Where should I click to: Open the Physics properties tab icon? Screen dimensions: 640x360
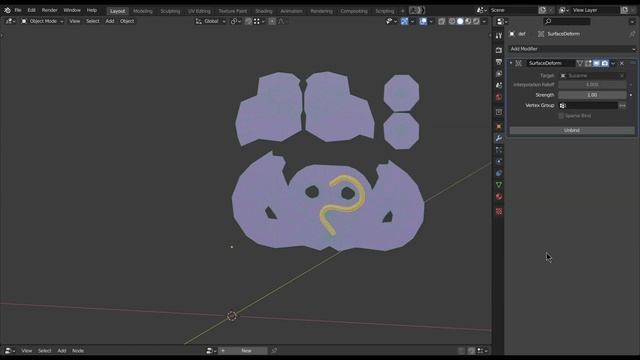[499, 162]
